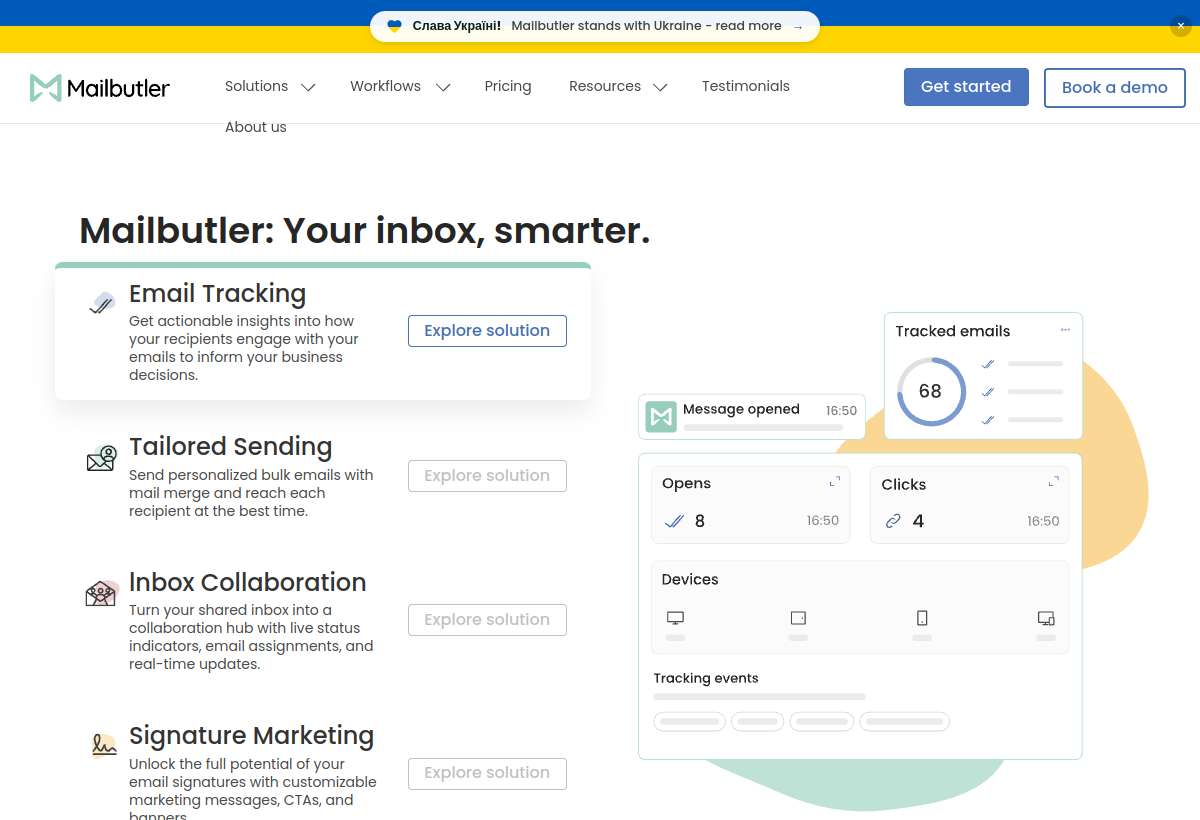Click the first check in Tracked emails
This screenshot has width=1200, height=820.
point(988,364)
